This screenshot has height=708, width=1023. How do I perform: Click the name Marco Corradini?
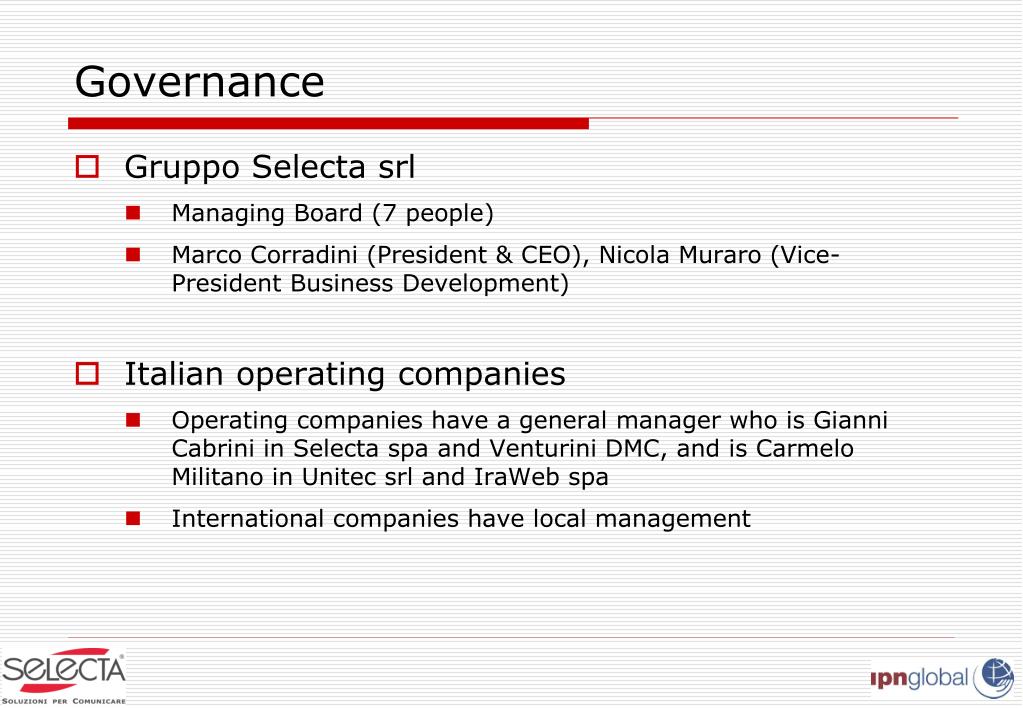(x=265, y=255)
